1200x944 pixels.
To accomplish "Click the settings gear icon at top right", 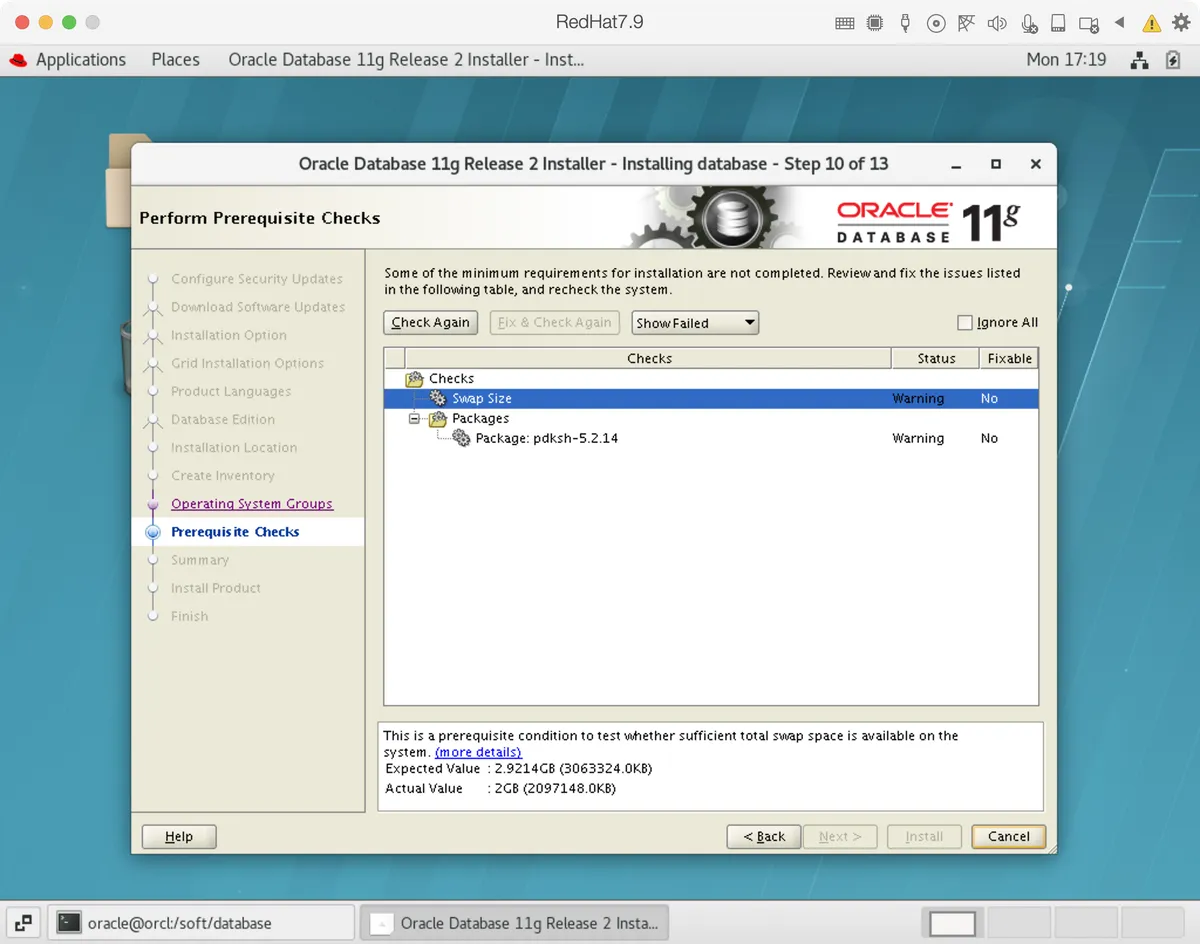I will coord(1180,21).
